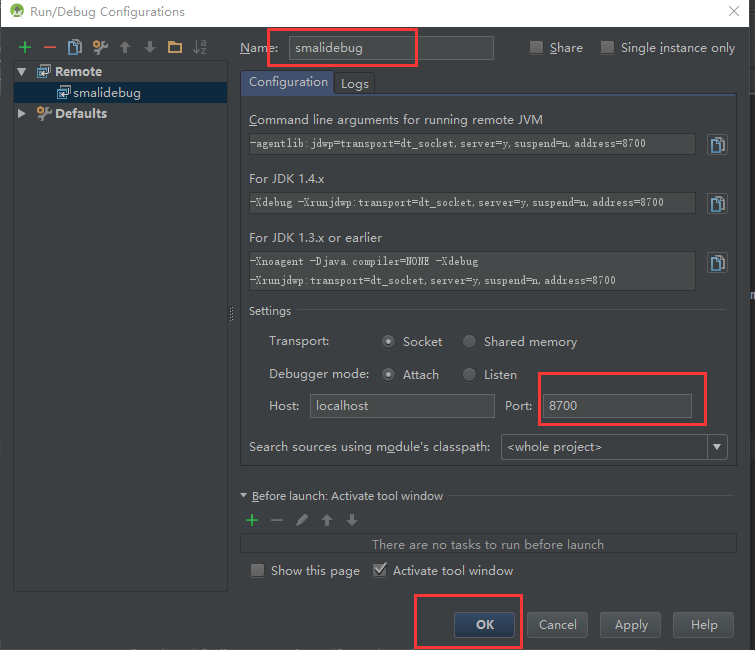755x650 pixels.
Task: Select Socket transport radio button
Action: (x=388, y=341)
